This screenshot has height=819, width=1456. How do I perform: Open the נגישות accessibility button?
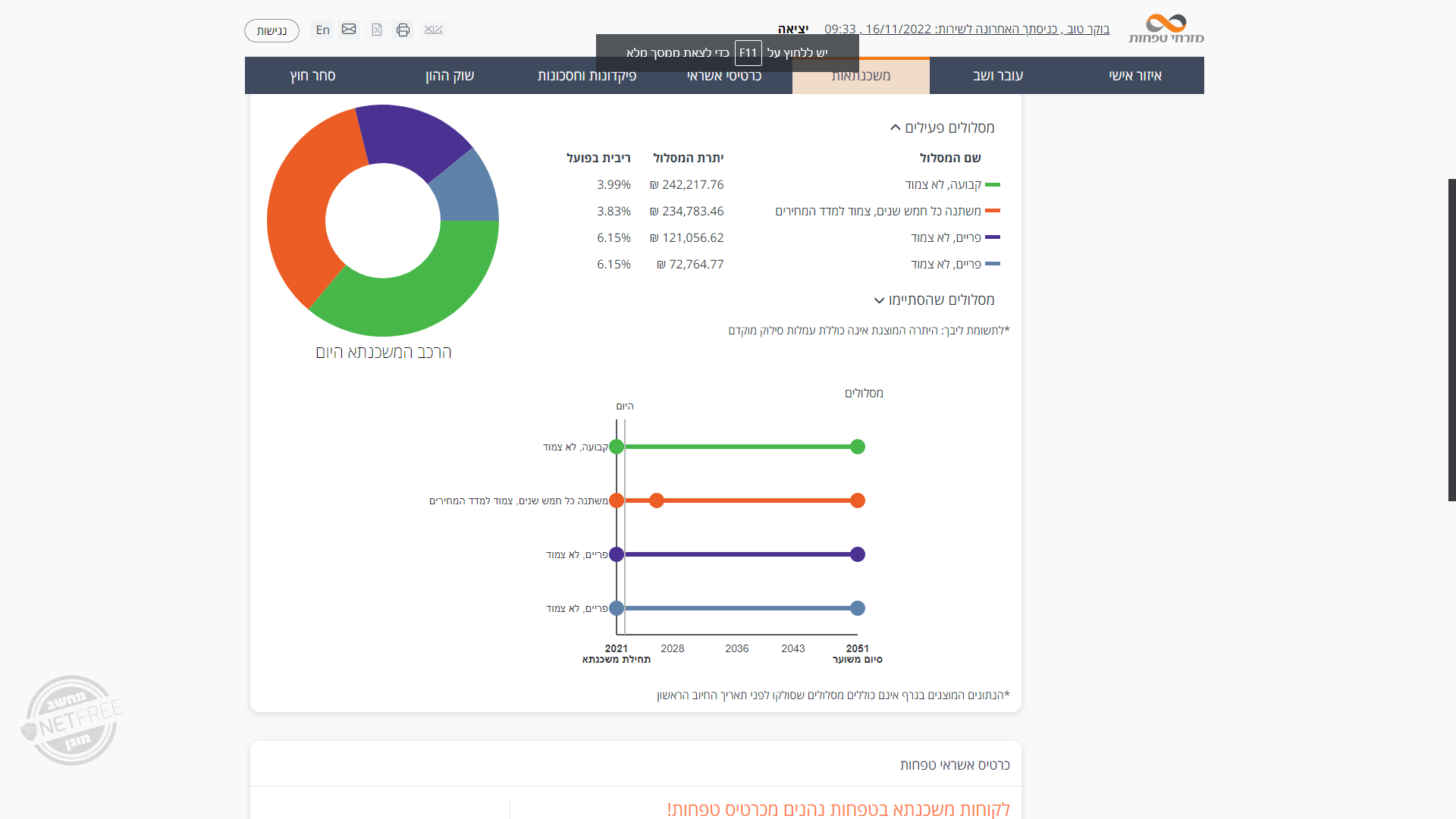[x=271, y=31]
